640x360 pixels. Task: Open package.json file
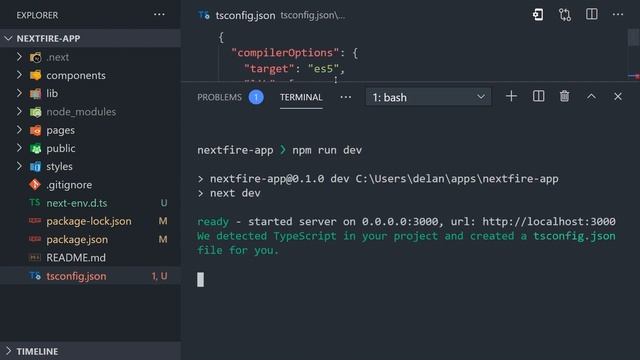click(x=77, y=240)
